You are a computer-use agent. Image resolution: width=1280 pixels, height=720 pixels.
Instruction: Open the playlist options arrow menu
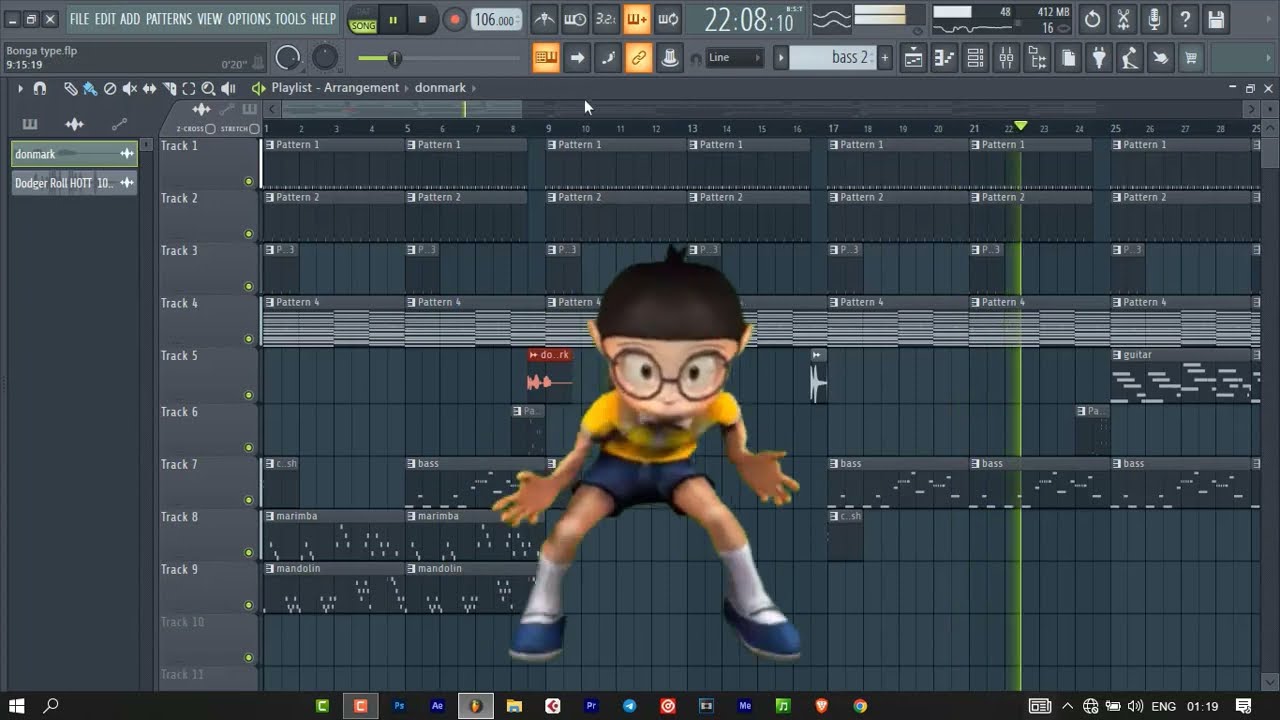coord(19,89)
